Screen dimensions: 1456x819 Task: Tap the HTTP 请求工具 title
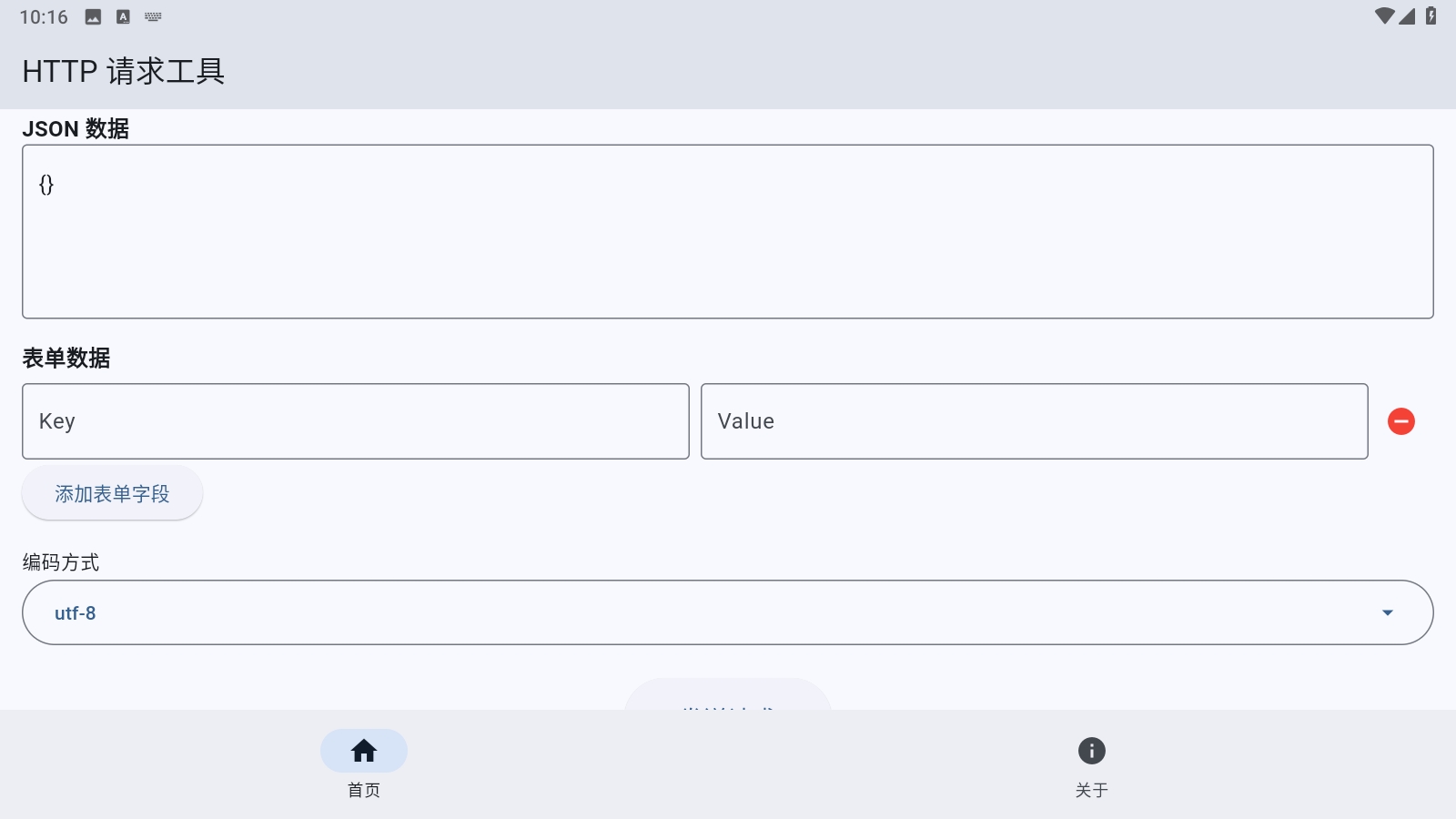(x=124, y=71)
